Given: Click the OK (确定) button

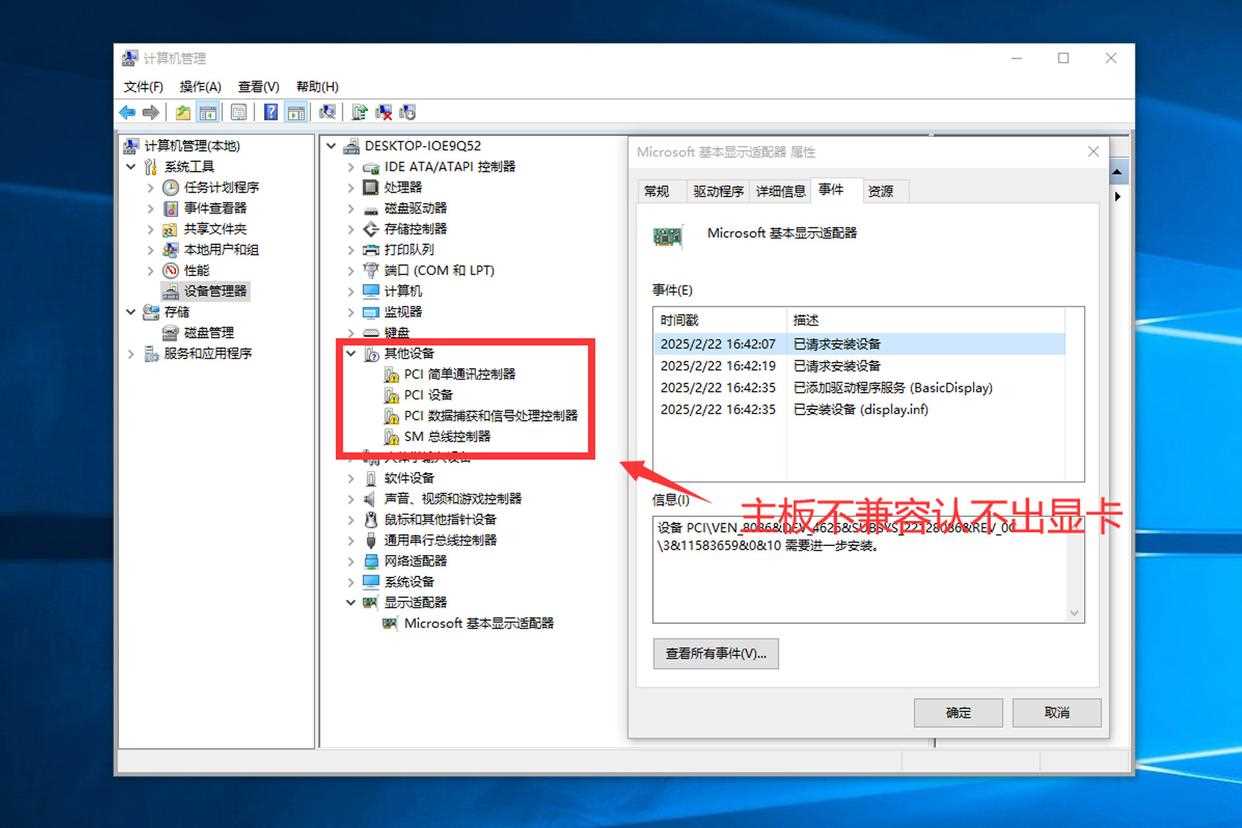Looking at the screenshot, I should [958, 712].
